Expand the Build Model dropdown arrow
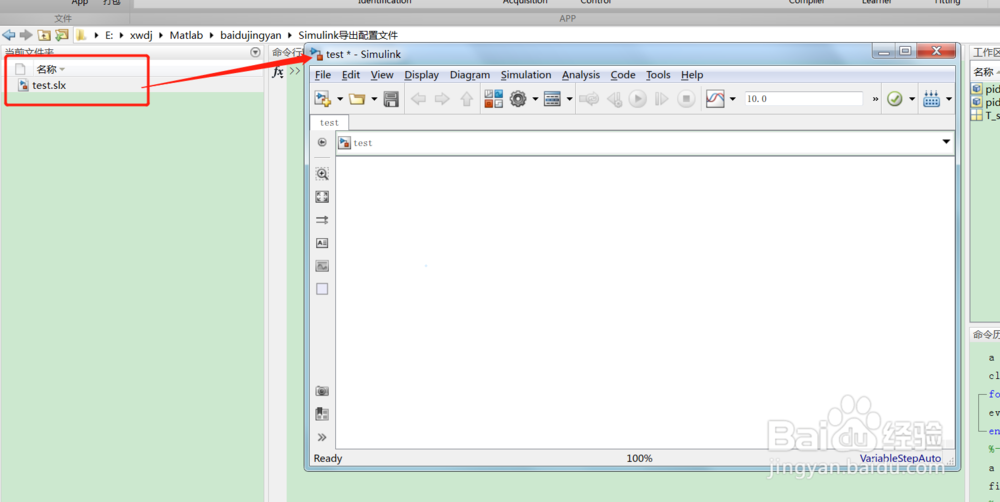Viewport: 1000px width, 502px height. tap(949, 99)
